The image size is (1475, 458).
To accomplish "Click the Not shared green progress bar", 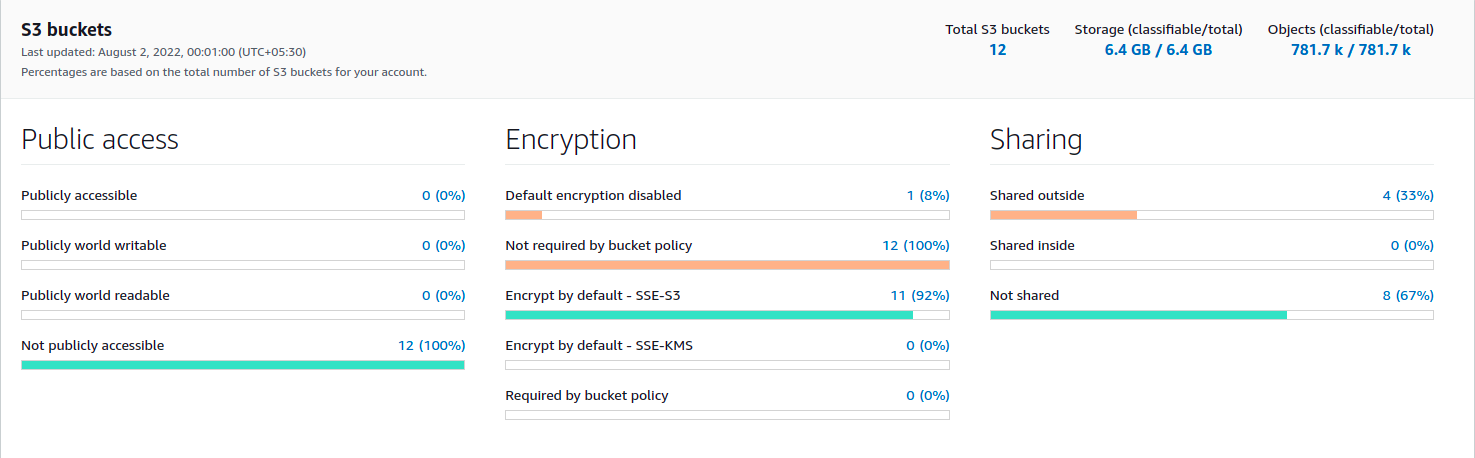I will [x=1138, y=315].
